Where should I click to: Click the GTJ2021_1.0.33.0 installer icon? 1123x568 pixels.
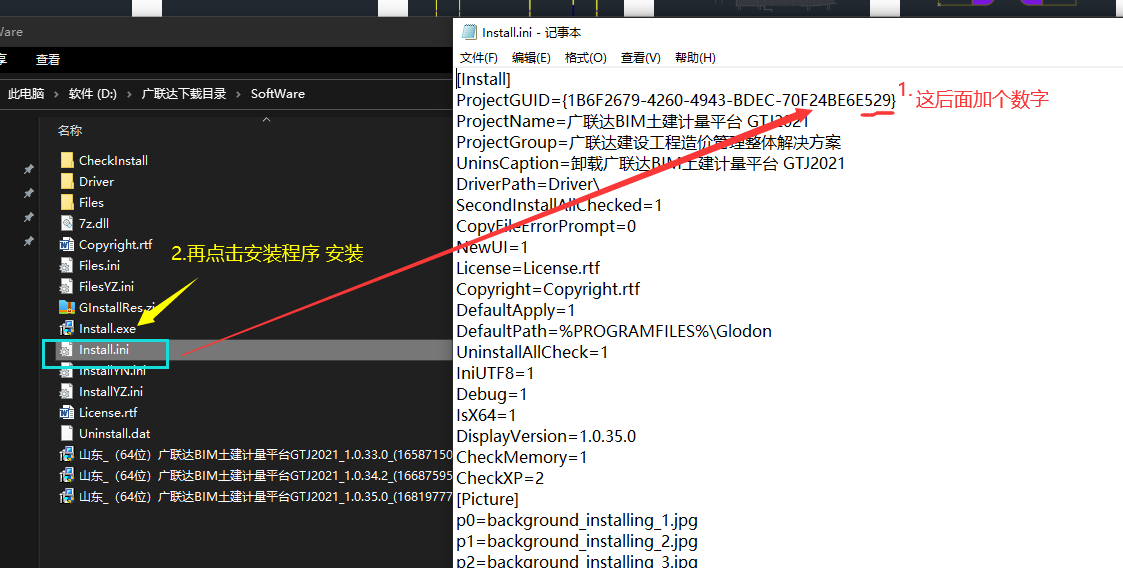(67, 454)
